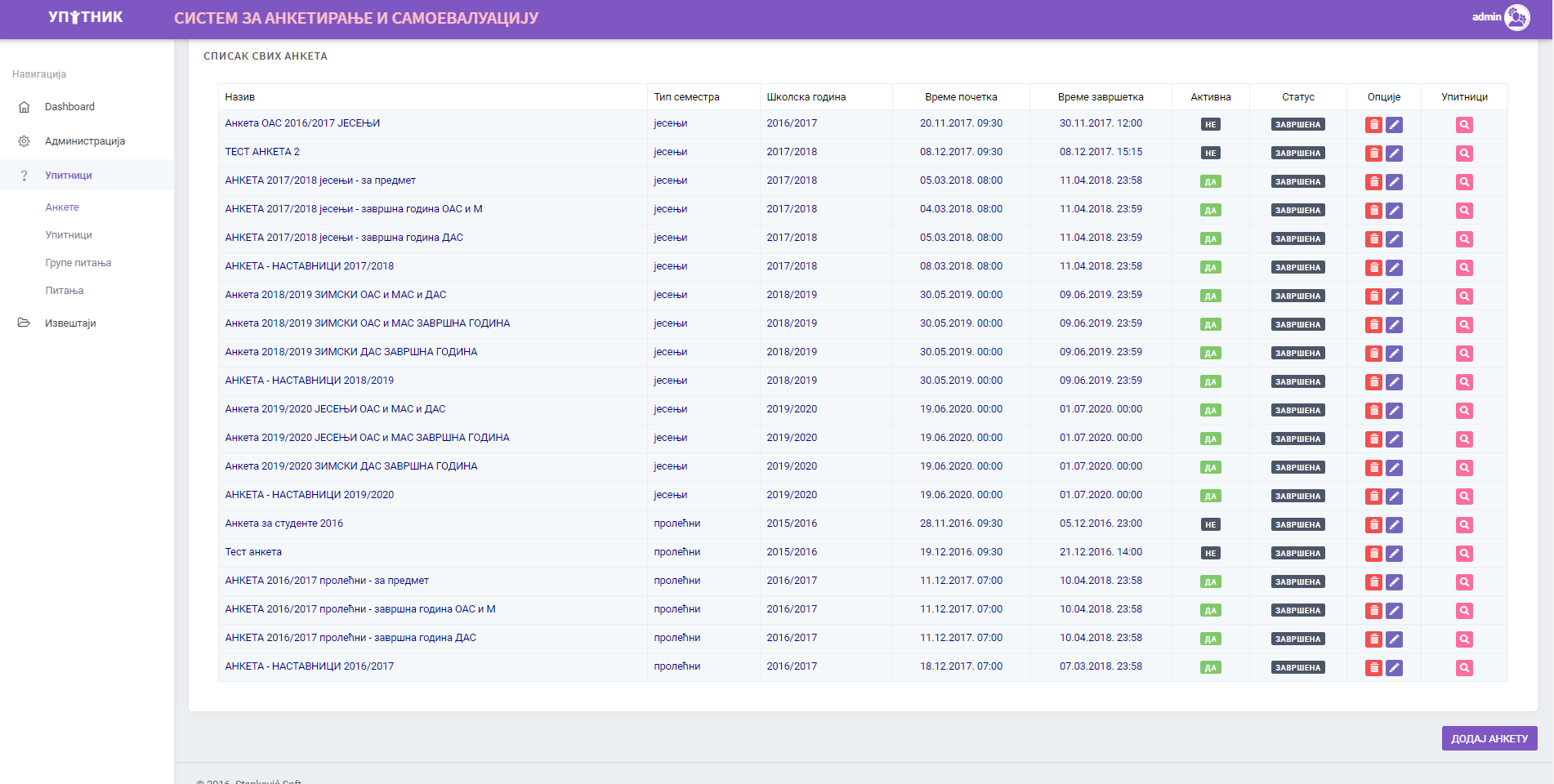Click edit icon for 'АНКЕТА - НАСТАВНИЦИ 2019/2020'
This screenshot has height=784, width=1554.
[x=1394, y=497]
